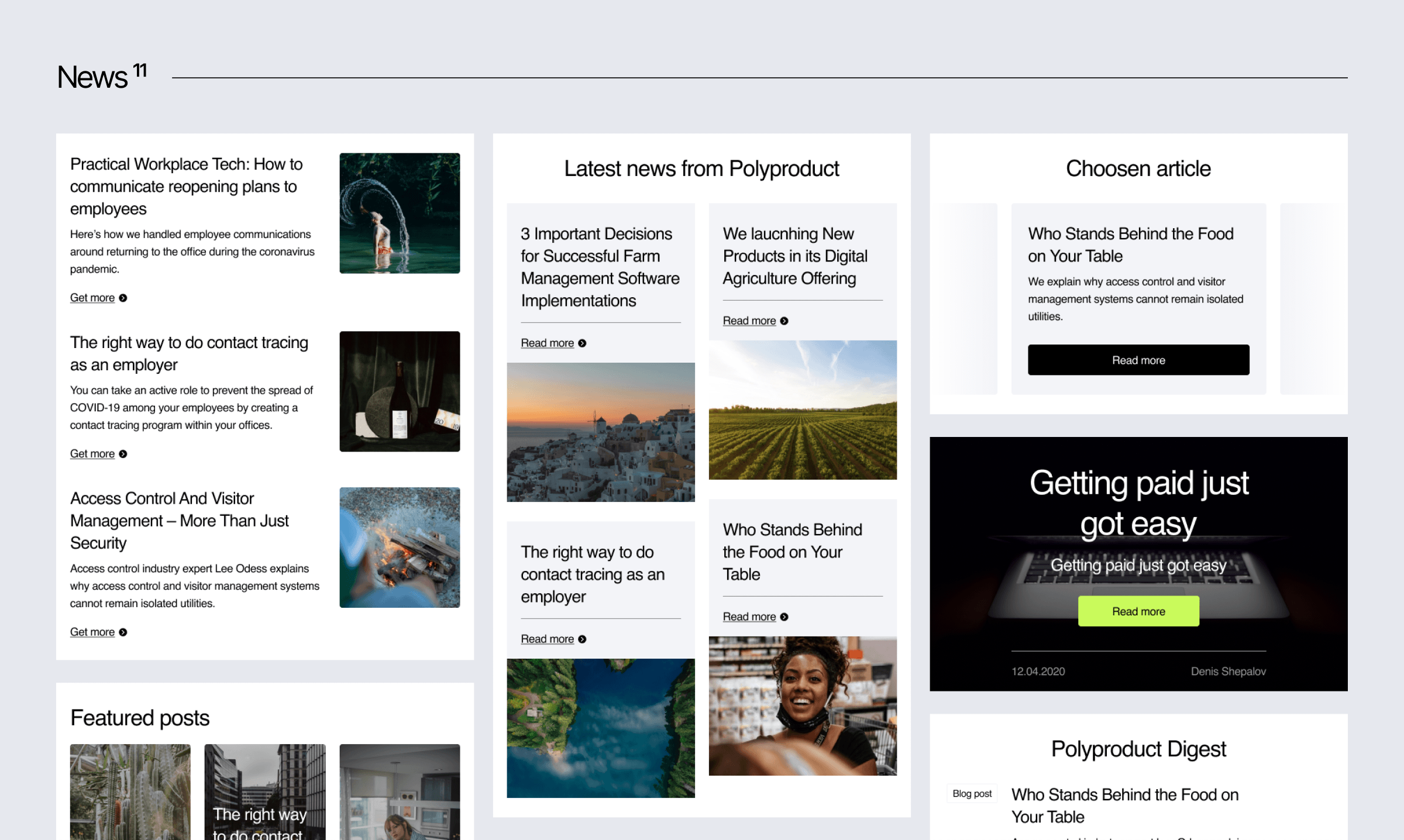This screenshot has width=1404, height=840.
Task: Click the vineyard field image
Action: point(802,409)
